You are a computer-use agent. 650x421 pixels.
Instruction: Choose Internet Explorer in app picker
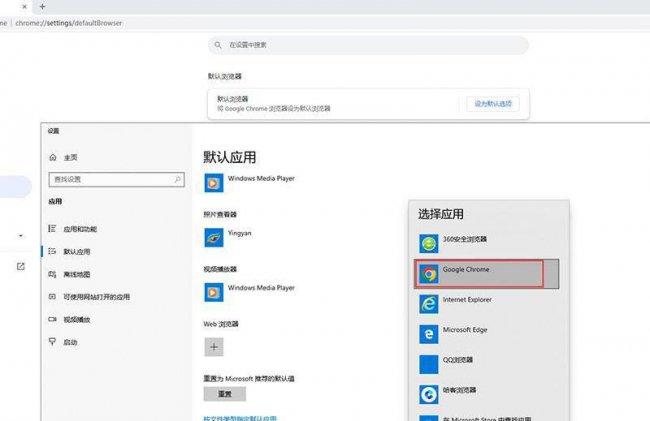487,304
